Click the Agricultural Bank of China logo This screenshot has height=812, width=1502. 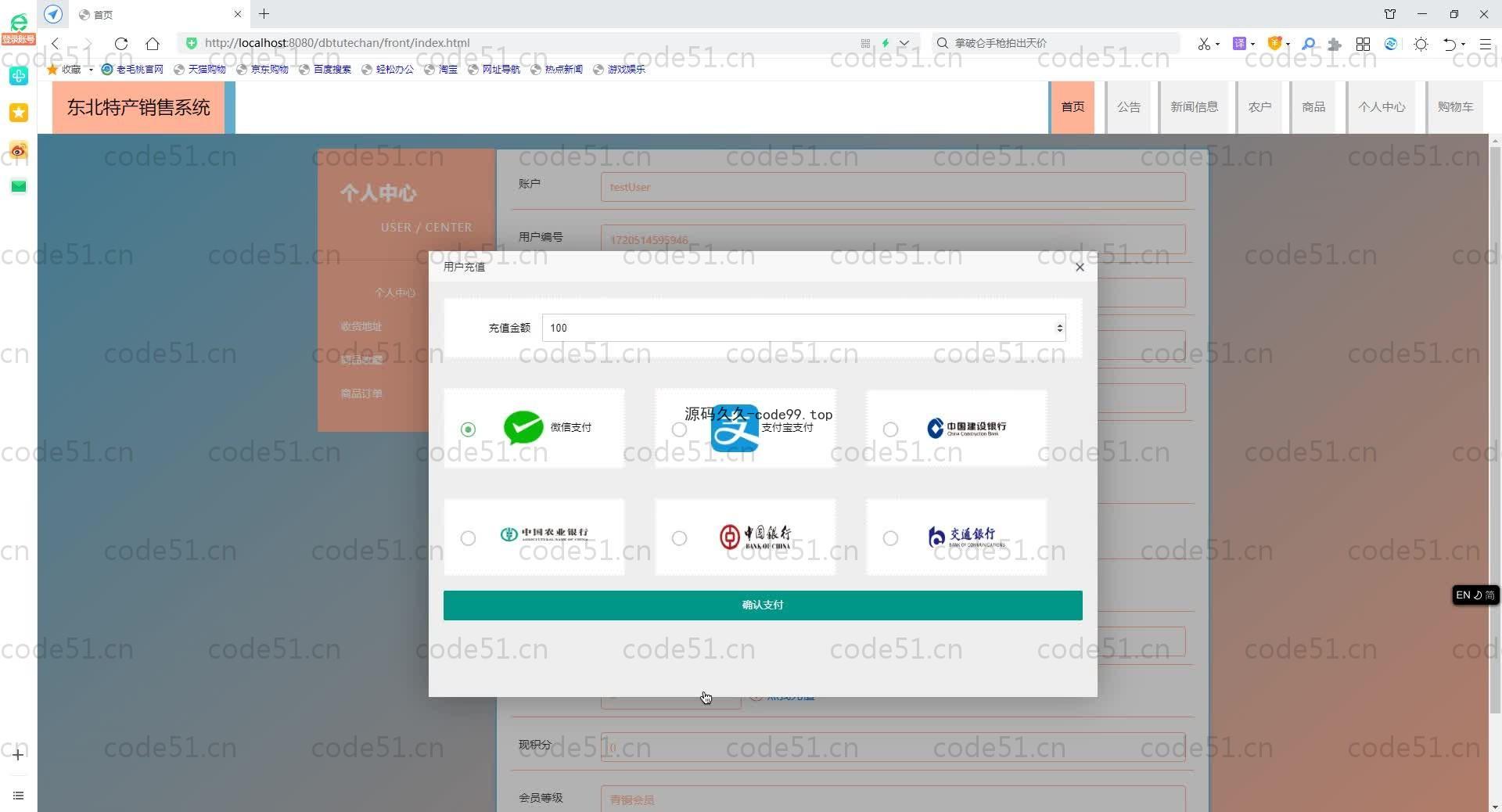pyautogui.click(x=544, y=534)
